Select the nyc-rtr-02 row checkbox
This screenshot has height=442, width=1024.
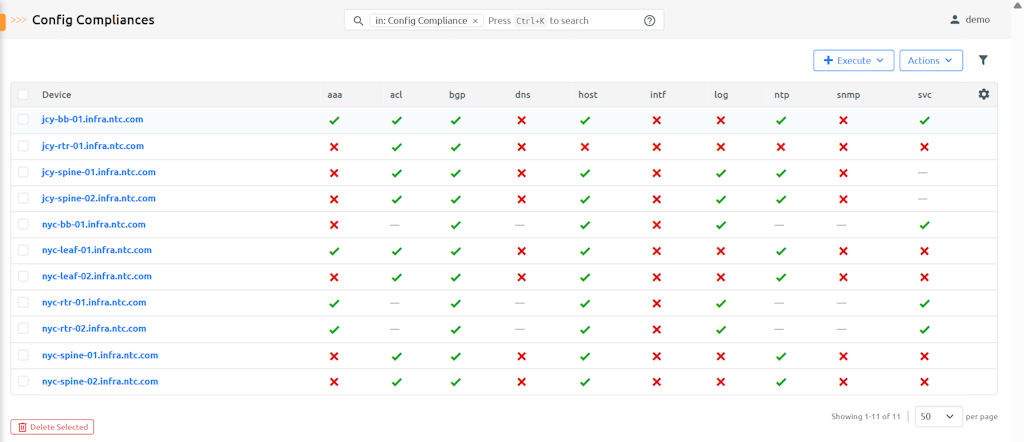24,328
